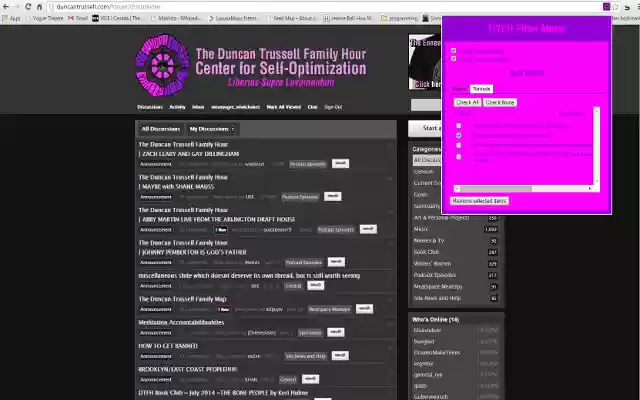Viewport: 640px width, 400px height.
Task: Open the miscellaneous shite thread
Action: [x=249, y=276]
